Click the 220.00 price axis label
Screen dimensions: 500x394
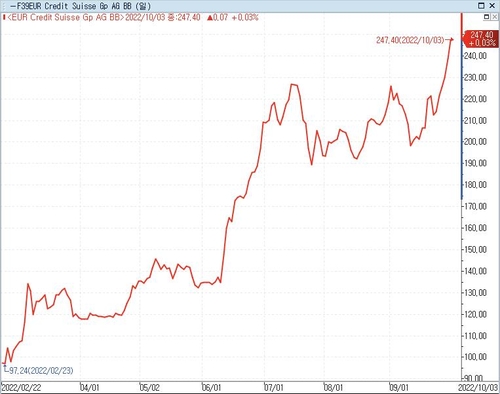pos(475,99)
